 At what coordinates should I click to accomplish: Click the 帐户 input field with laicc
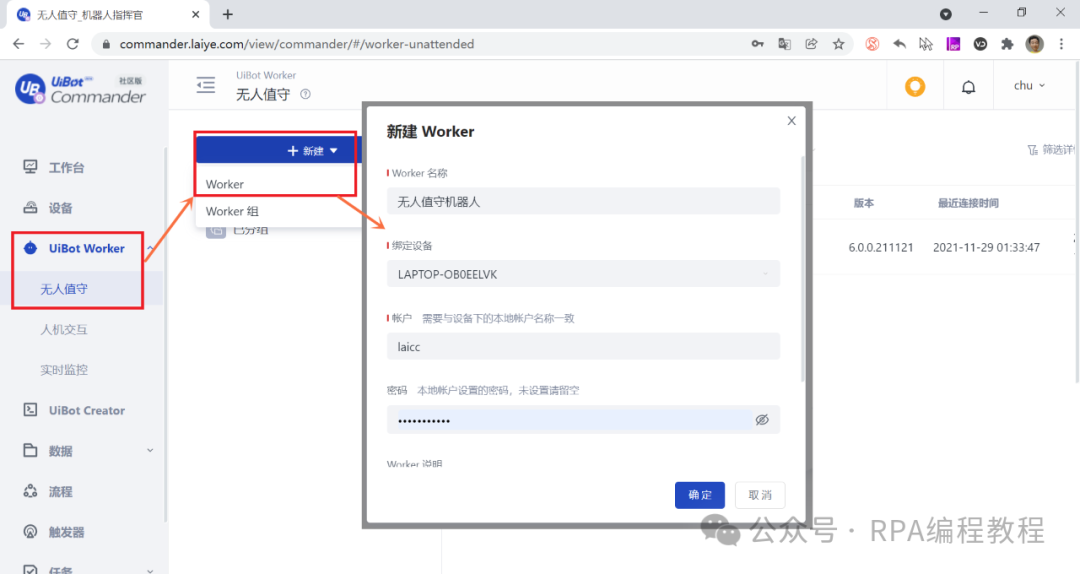click(583, 347)
